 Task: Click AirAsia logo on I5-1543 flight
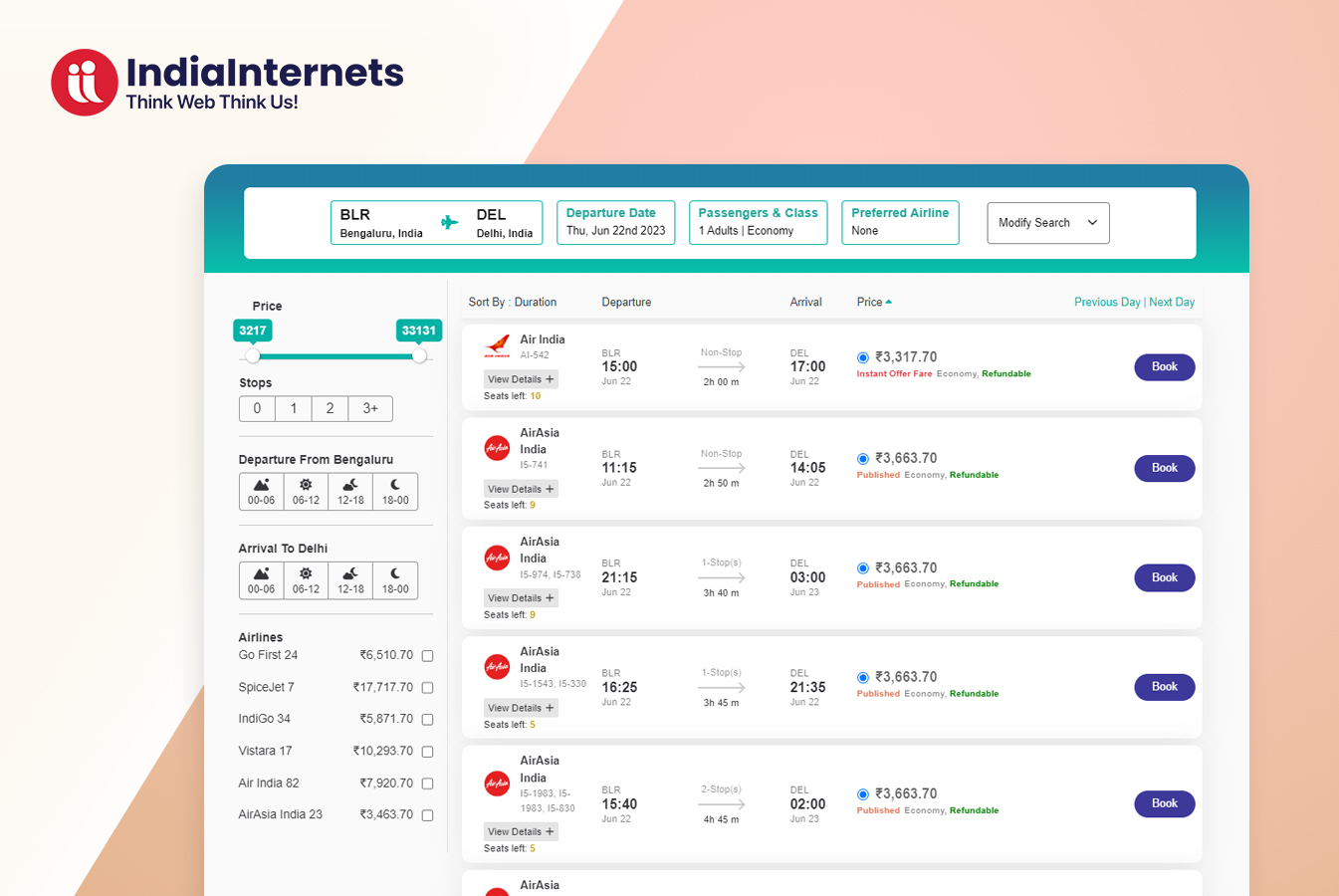pos(497,667)
